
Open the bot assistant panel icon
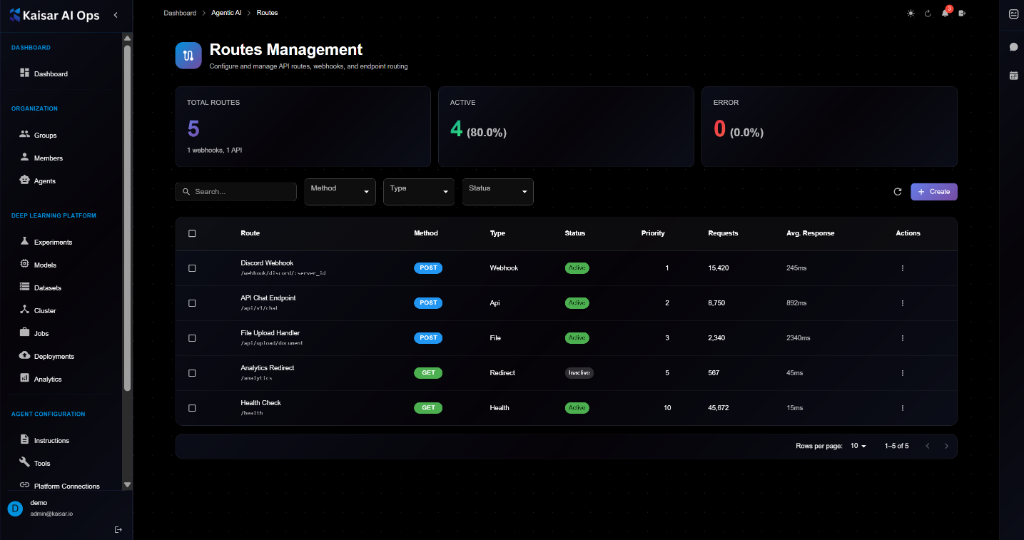[x=1014, y=14]
